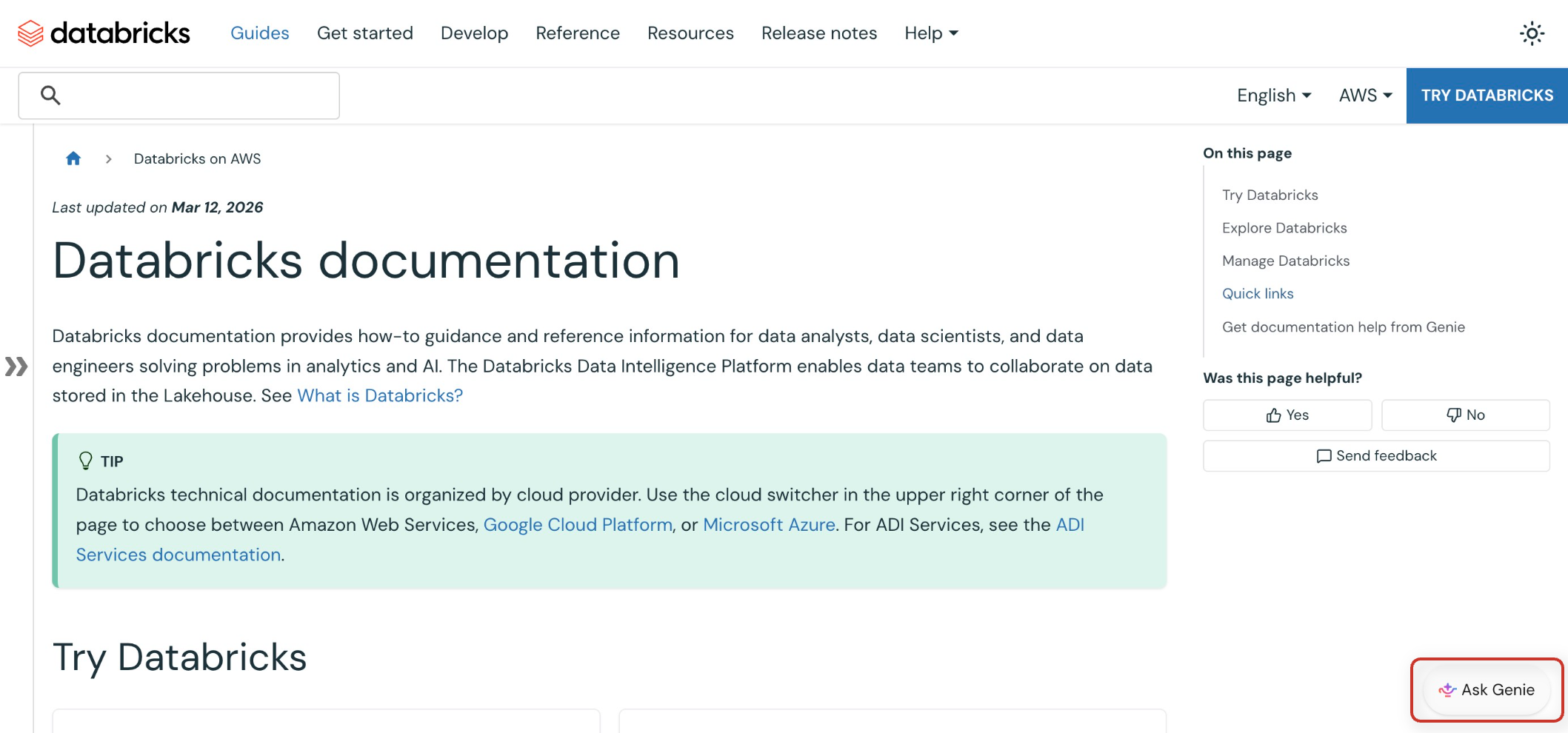This screenshot has width=1568, height=733.
Task: Follow the Microsoft Azure link
Action: coord(769,525)
